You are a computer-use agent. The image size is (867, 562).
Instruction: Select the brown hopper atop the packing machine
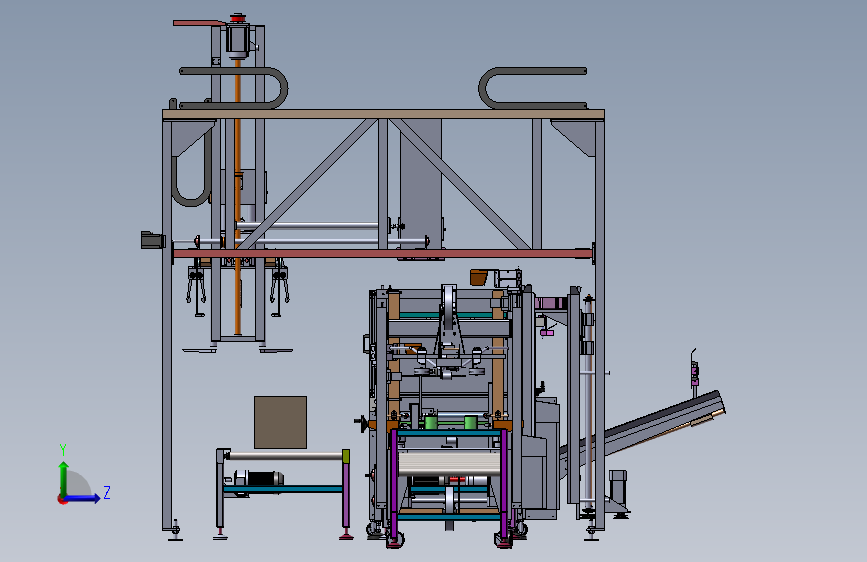tap(479, 277)
